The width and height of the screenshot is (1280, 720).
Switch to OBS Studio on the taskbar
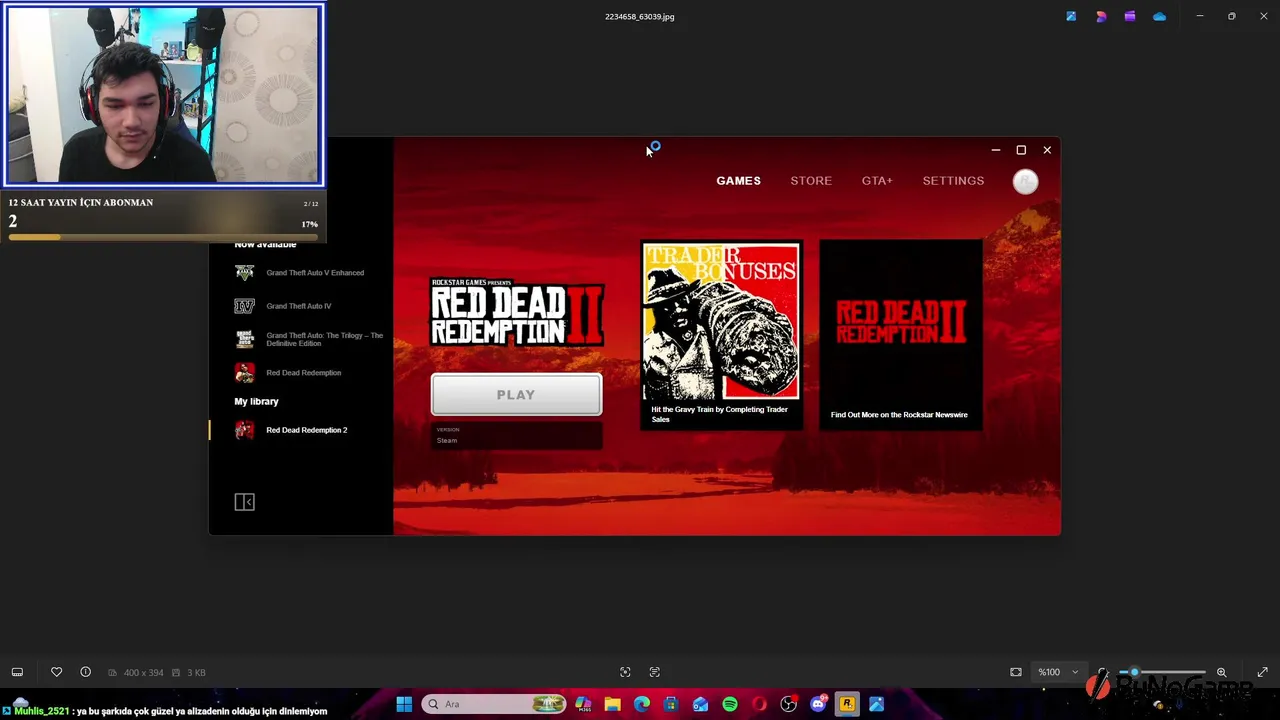[x=788, y=704]
